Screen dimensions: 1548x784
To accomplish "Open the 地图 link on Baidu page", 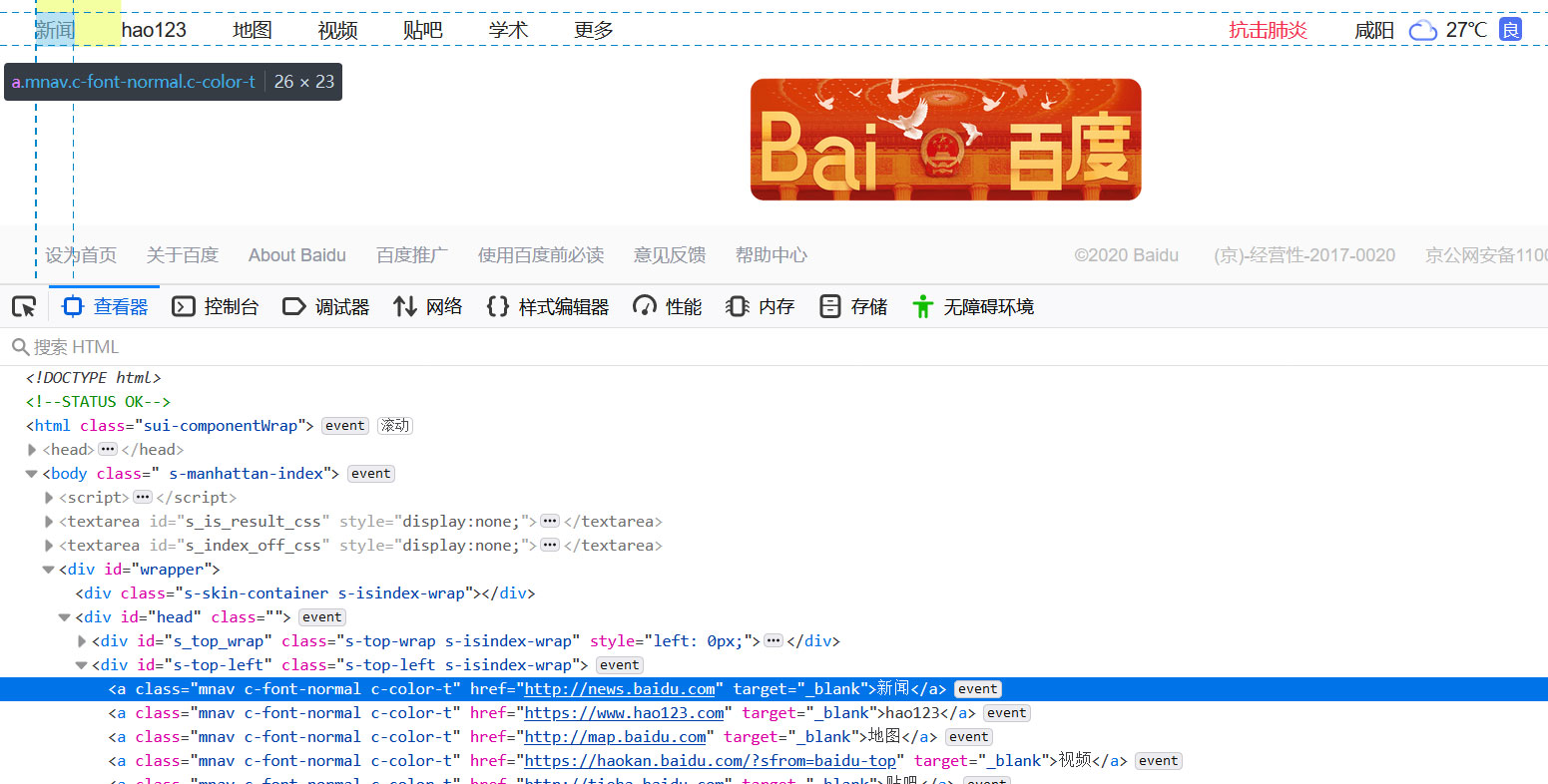I will point(253,30).
